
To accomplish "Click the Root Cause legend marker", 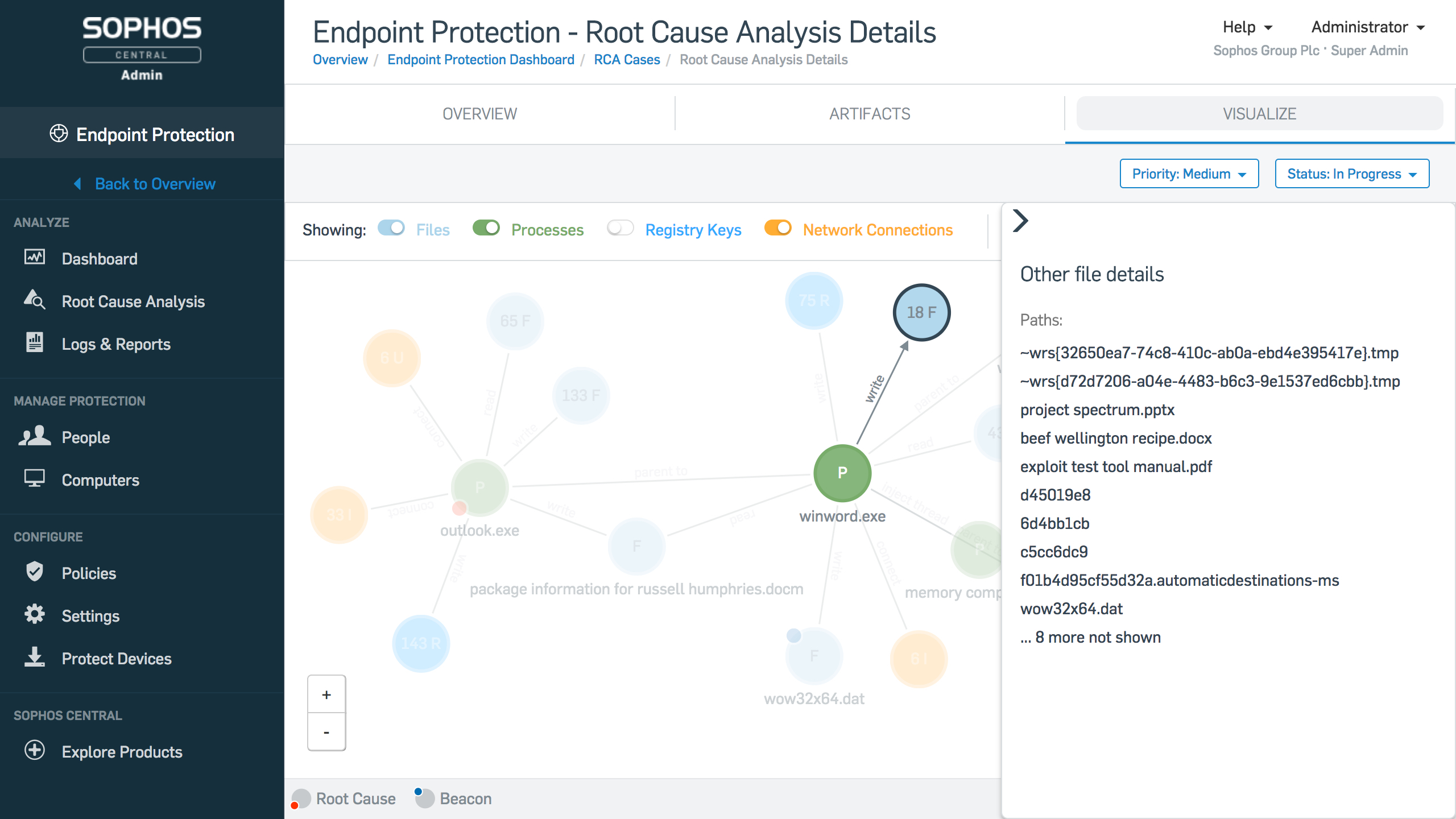I will [x=300, y=798].
